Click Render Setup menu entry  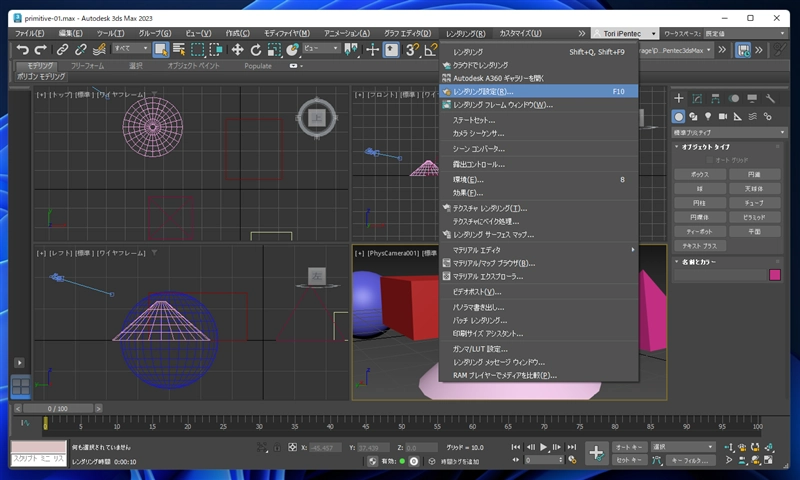(538, 91)
